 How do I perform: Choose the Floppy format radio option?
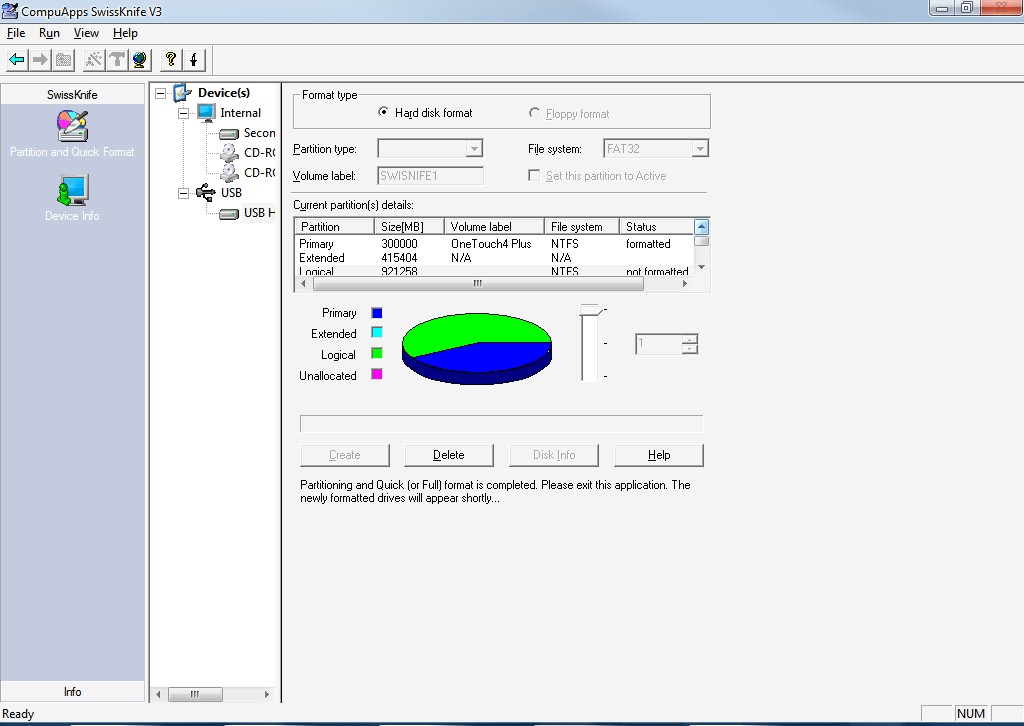coord(535,114)
